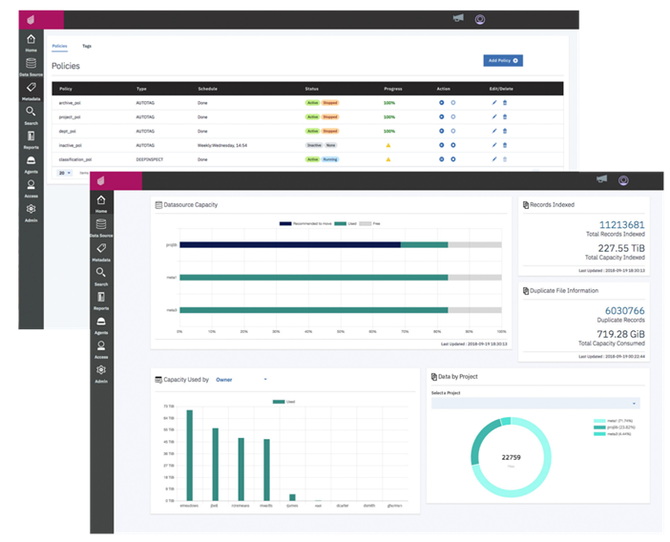Toggle the 'Free' legend entry in Datasource Capacity
The image size is (670, 542).
370,224
